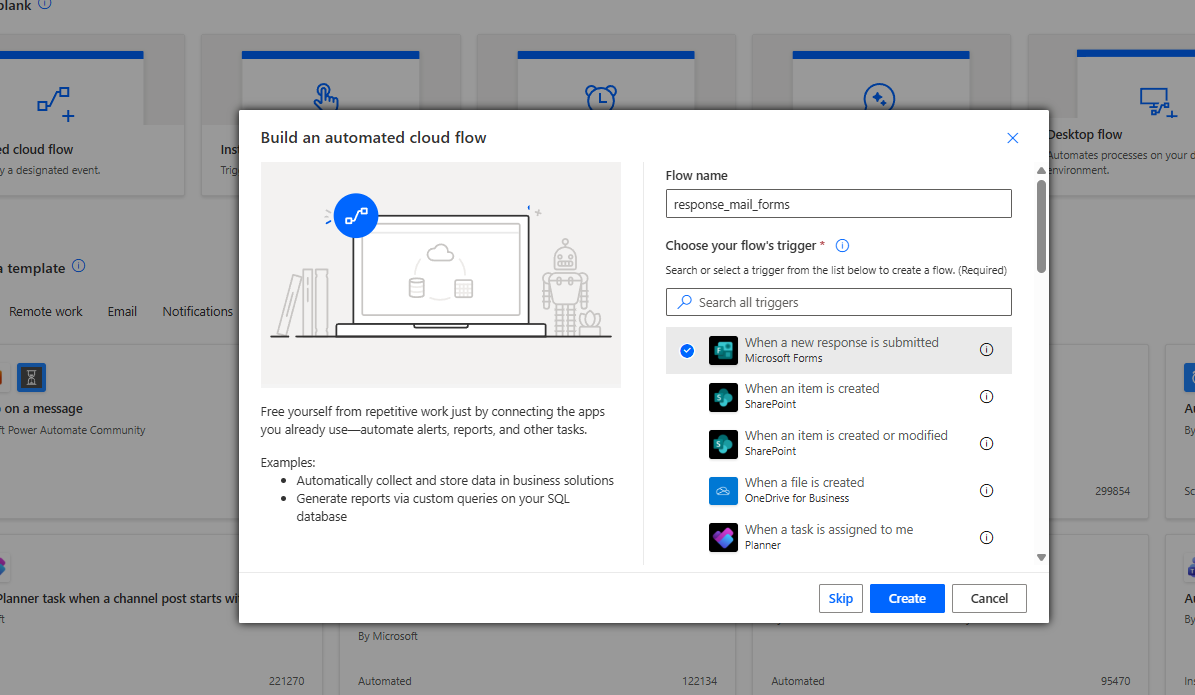Click the Skip button
Screen dimensions: 1195x695
(x=840, y=598)
